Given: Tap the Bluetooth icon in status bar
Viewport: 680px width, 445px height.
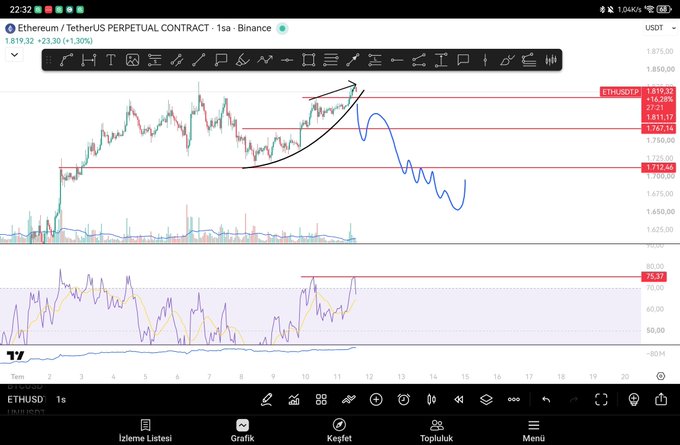Looking at the screenshot, I should point(602,9).
